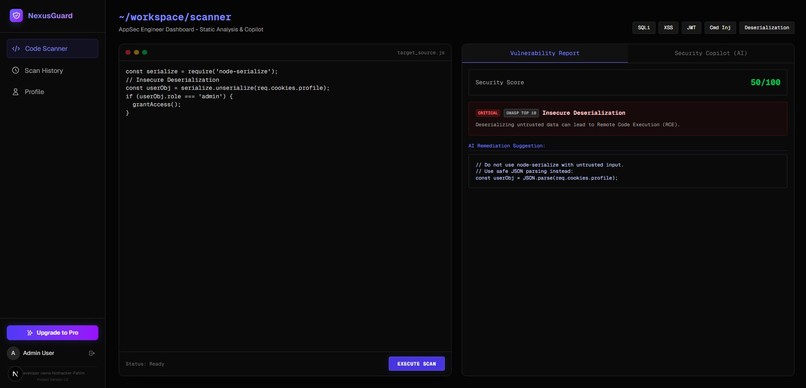
Task: Click the Scan History clock icon
Action: [15, 70]
